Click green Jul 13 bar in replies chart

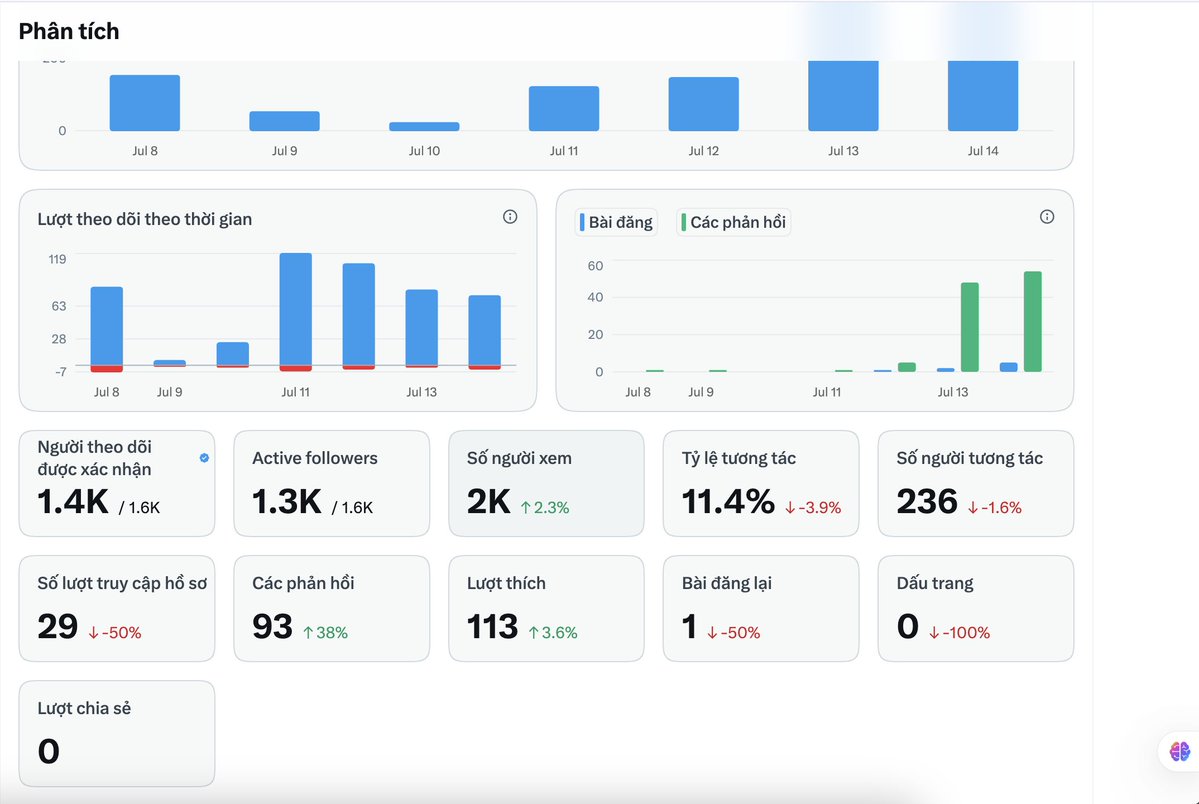pos(970,327)
